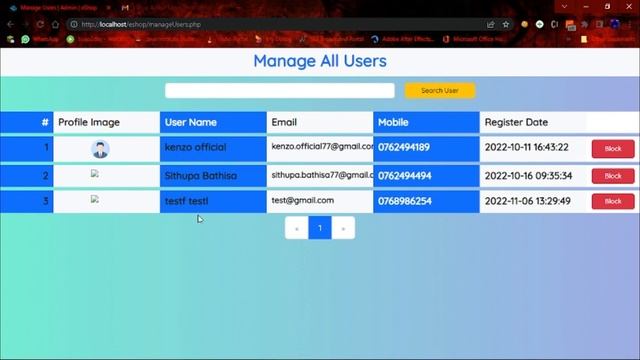Click row number 2 cell
Screen dimensions: 640x360
click(x=27, y=176)
